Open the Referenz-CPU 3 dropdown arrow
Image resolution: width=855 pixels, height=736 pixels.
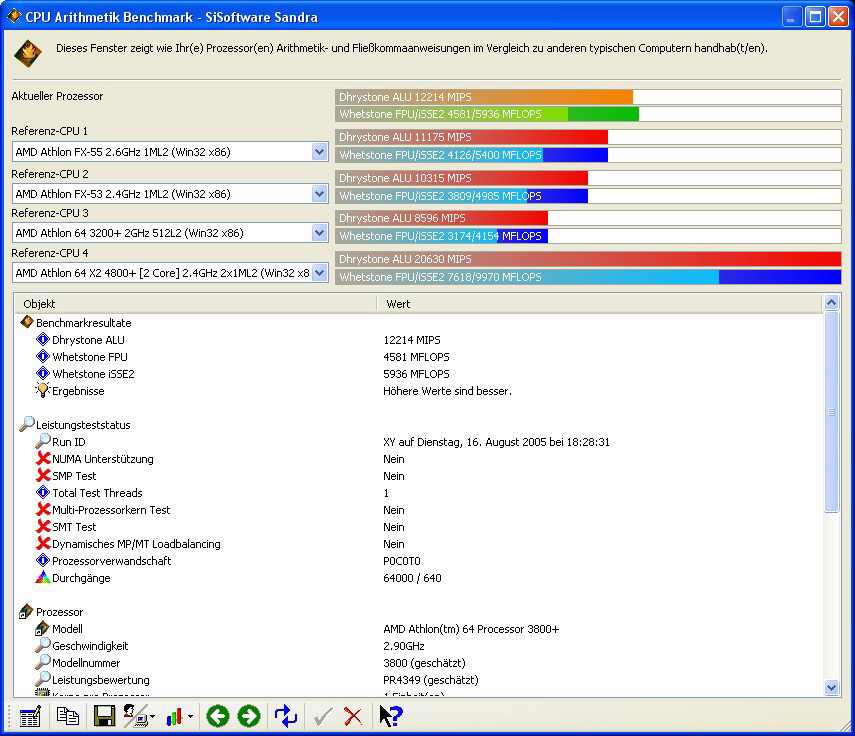coord(320,233)
